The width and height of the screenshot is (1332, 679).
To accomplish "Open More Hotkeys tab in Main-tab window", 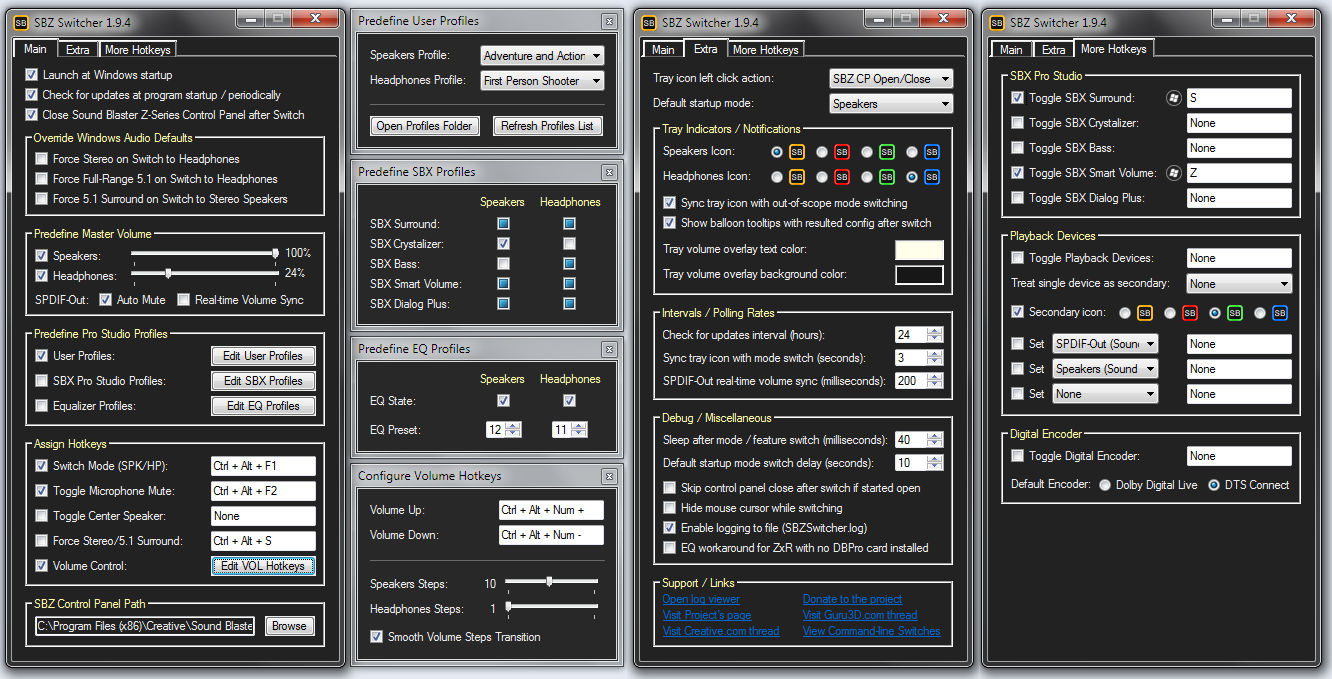I will 137,49.
